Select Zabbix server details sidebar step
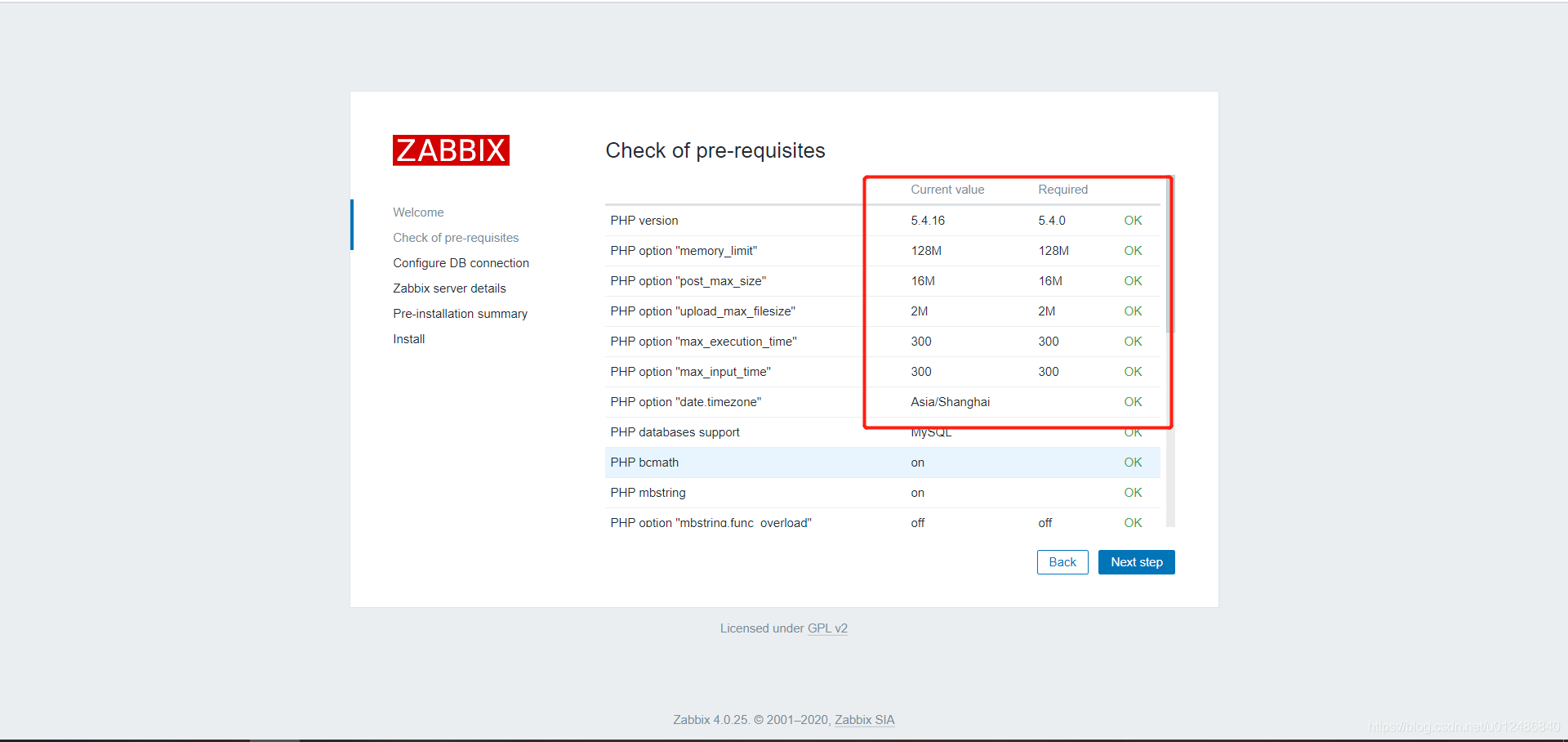 (449, 288)
